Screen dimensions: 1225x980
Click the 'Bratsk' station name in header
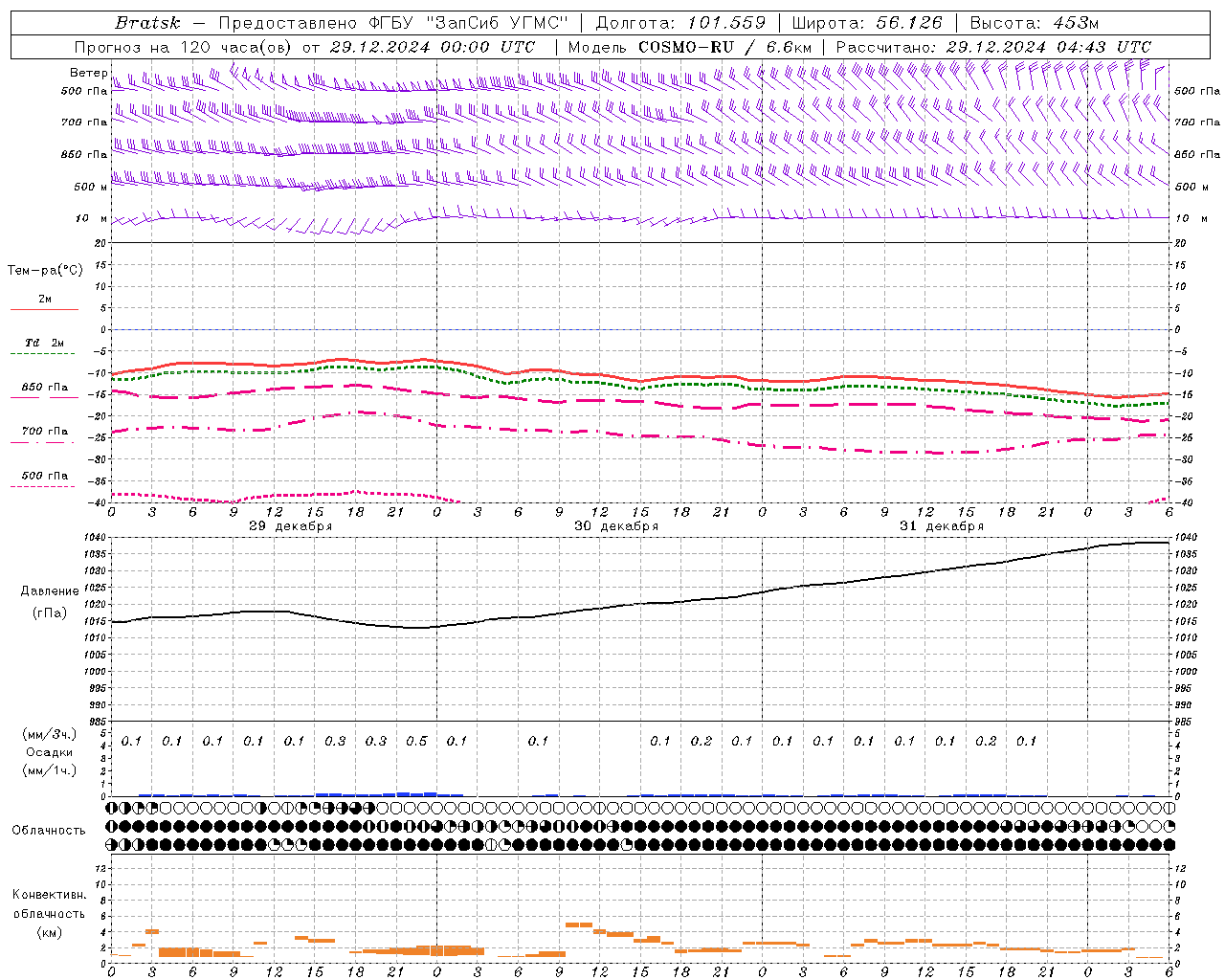pyautogui.click(x=146, y=23)
